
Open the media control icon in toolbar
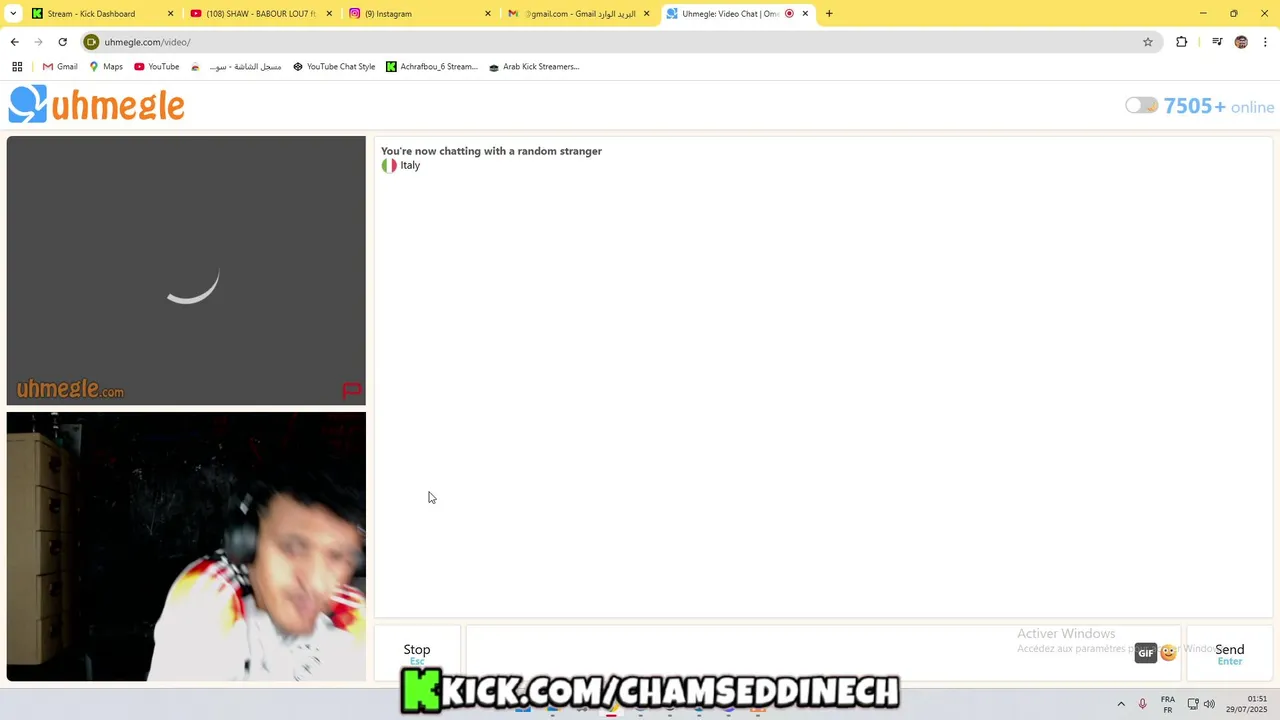[1217, 42]
